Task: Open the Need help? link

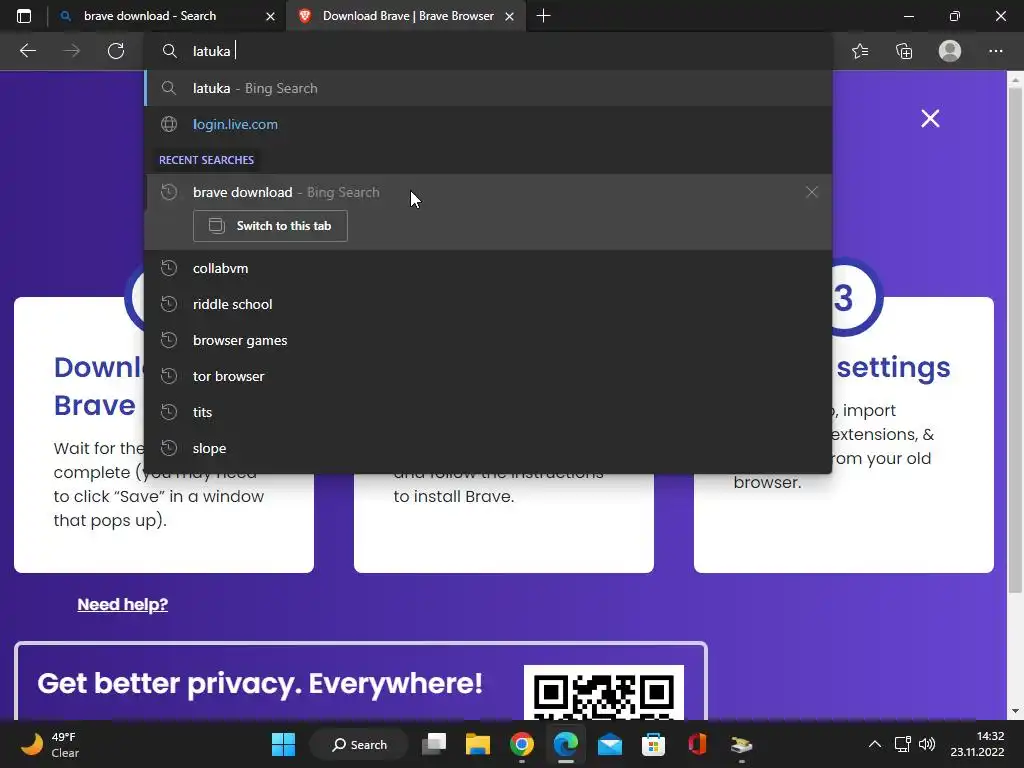Action: click(123, 605)
